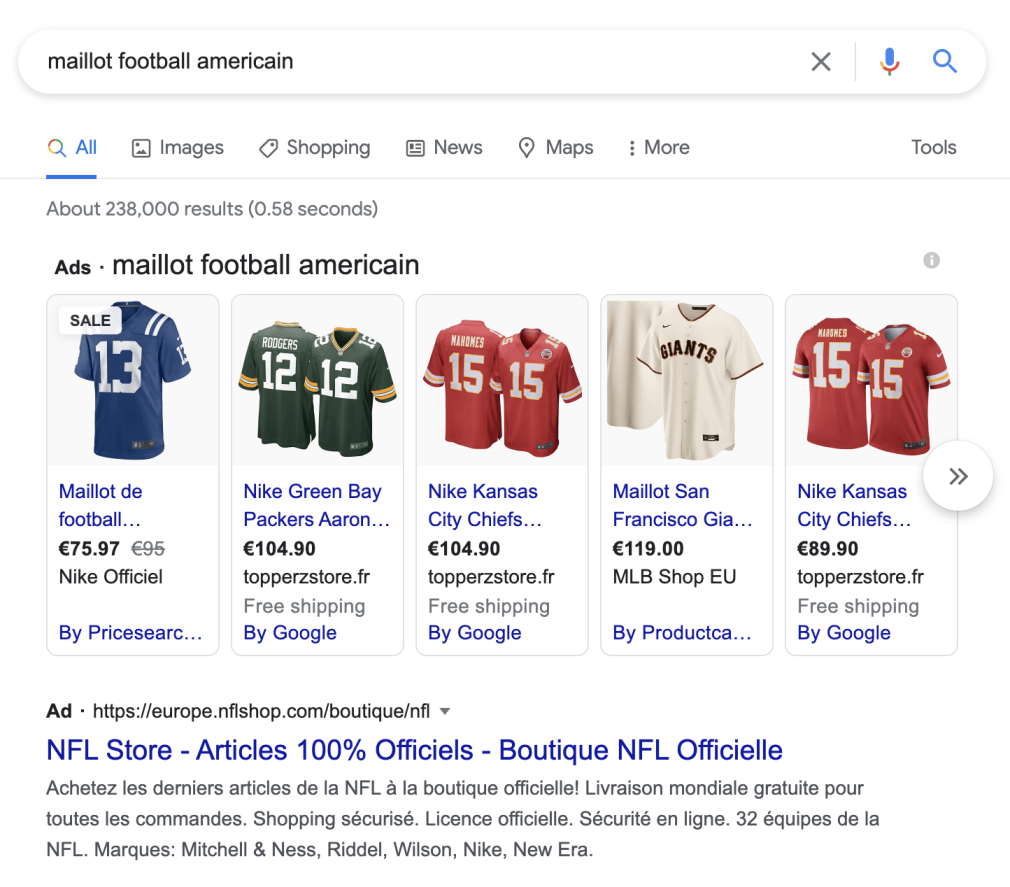Click the blue magnifying glass search icon
Image resolution: width=1010 pixels, height=887 pixels.
click(945, 62)
